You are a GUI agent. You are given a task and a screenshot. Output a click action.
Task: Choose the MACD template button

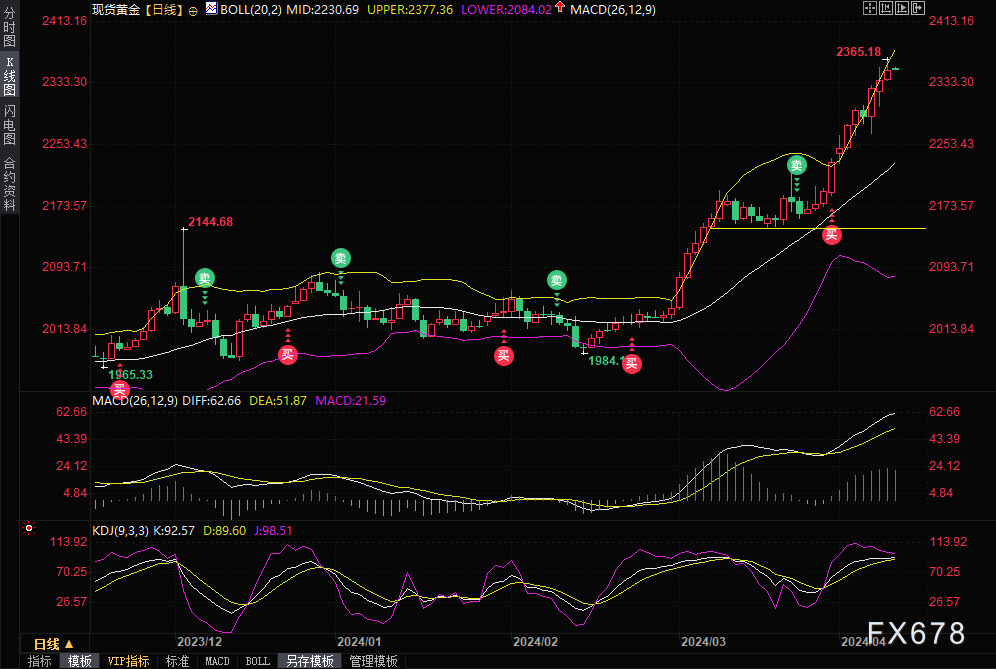pos(217,661)
